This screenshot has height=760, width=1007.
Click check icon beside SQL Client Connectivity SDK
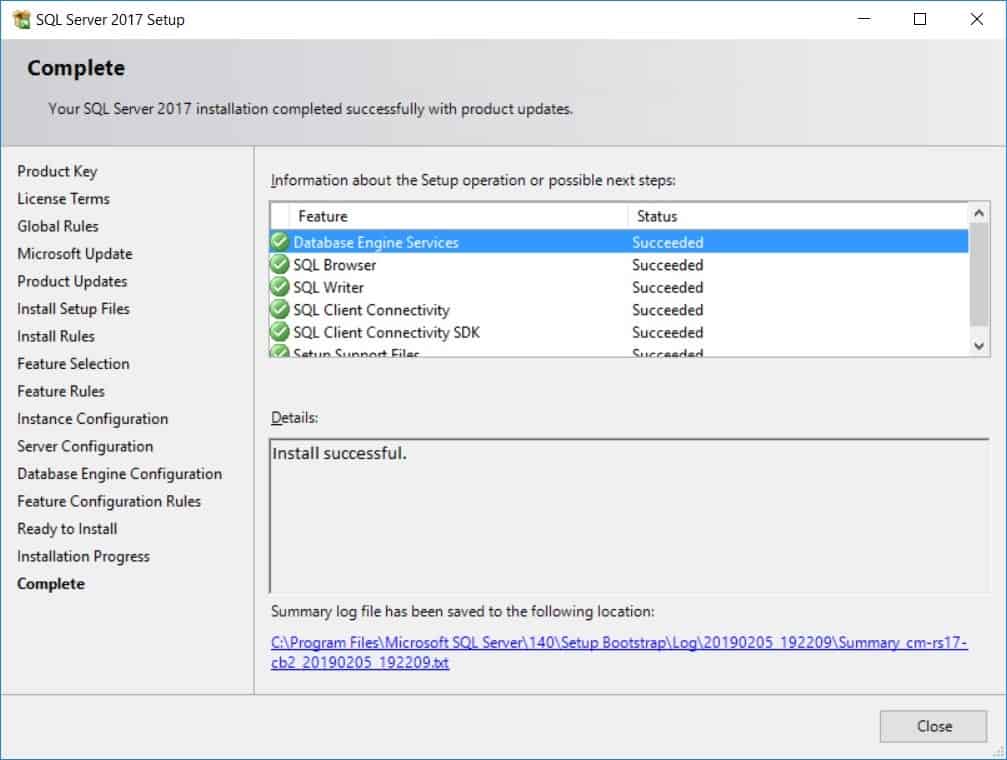click(279, 331)
